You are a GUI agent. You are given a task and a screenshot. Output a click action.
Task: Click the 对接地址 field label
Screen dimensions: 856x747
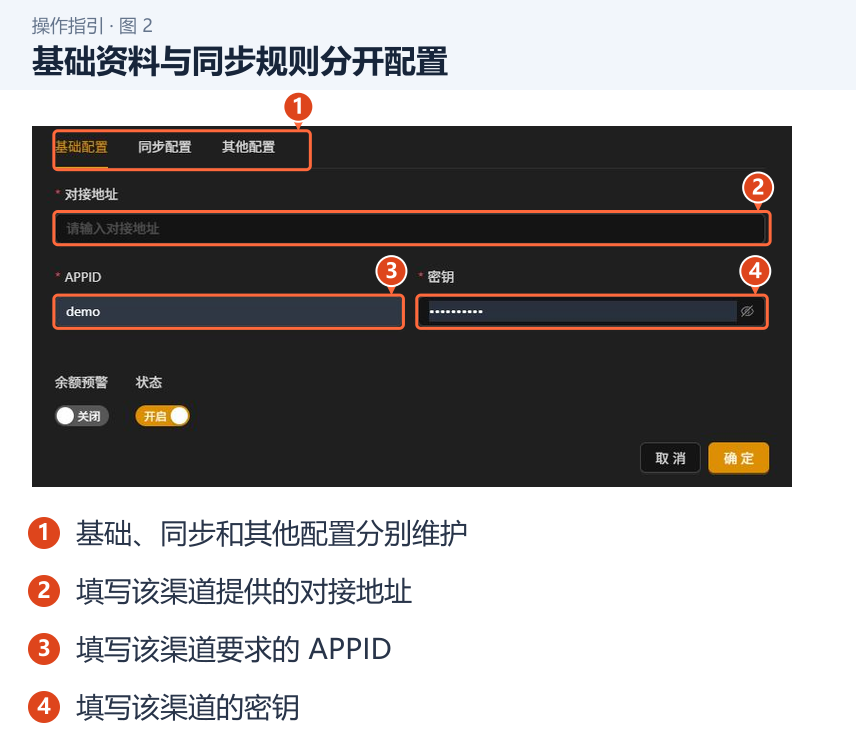(91, 194)
